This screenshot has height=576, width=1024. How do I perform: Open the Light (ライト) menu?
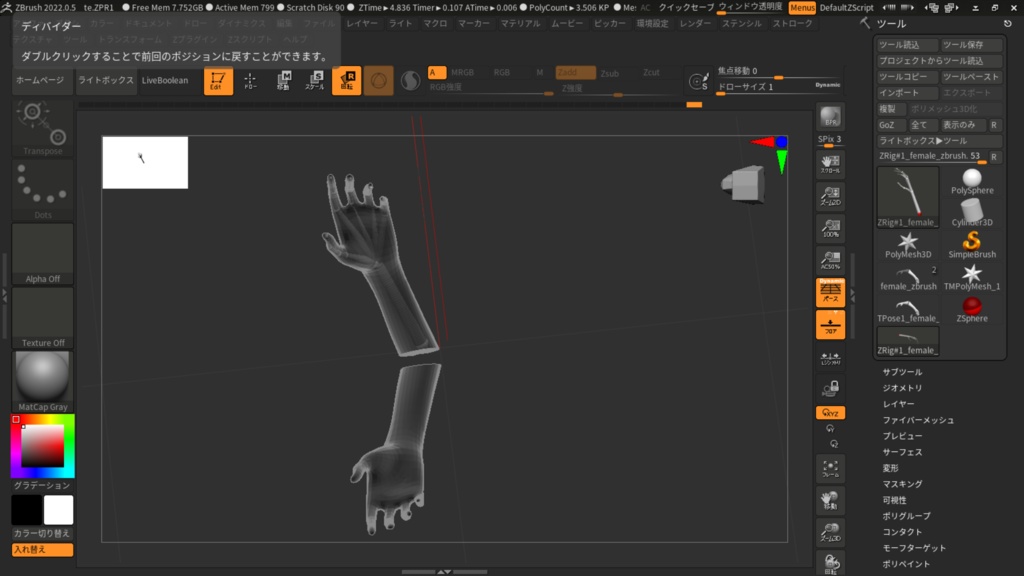click(400, 24)
